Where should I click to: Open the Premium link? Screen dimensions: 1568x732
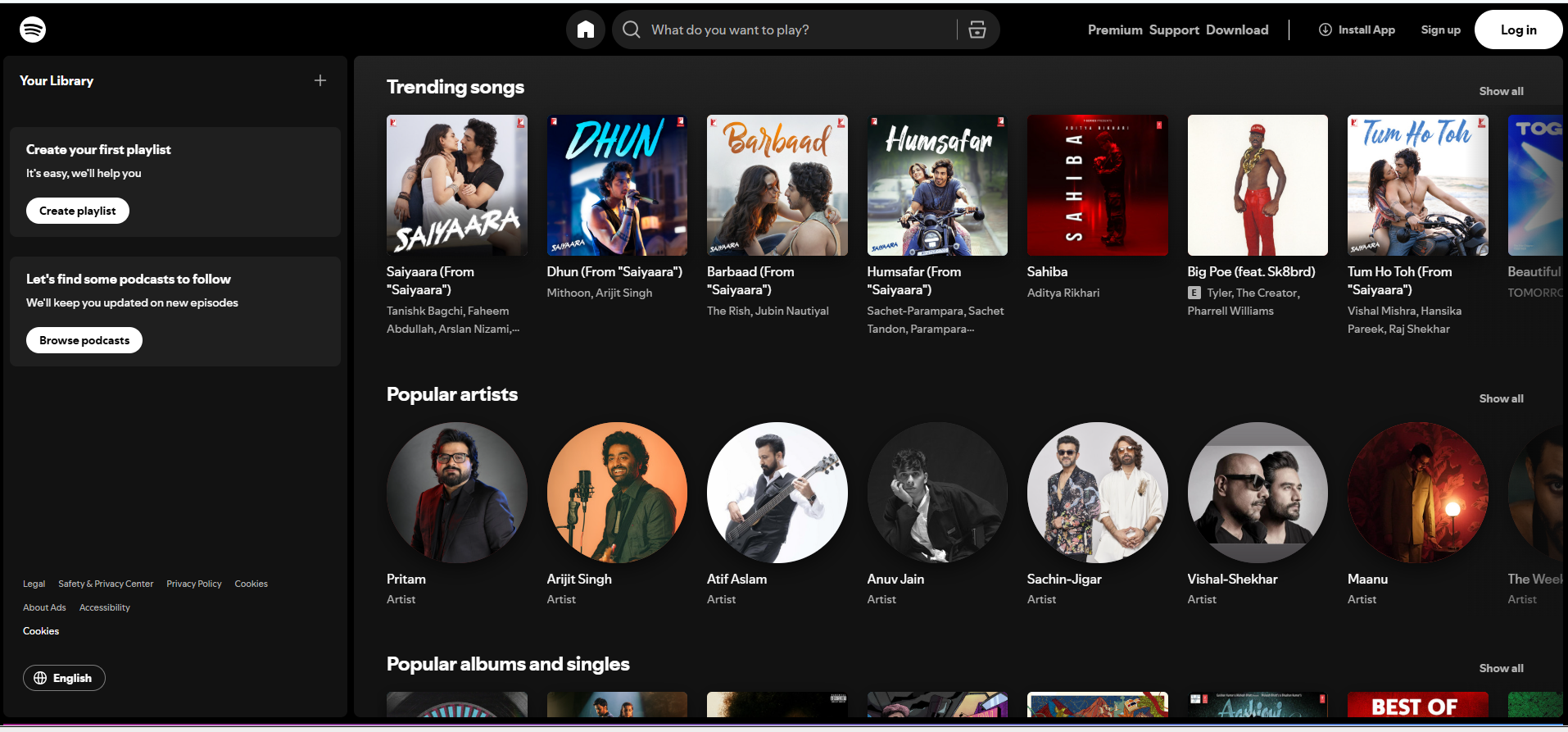point(1115,30)
